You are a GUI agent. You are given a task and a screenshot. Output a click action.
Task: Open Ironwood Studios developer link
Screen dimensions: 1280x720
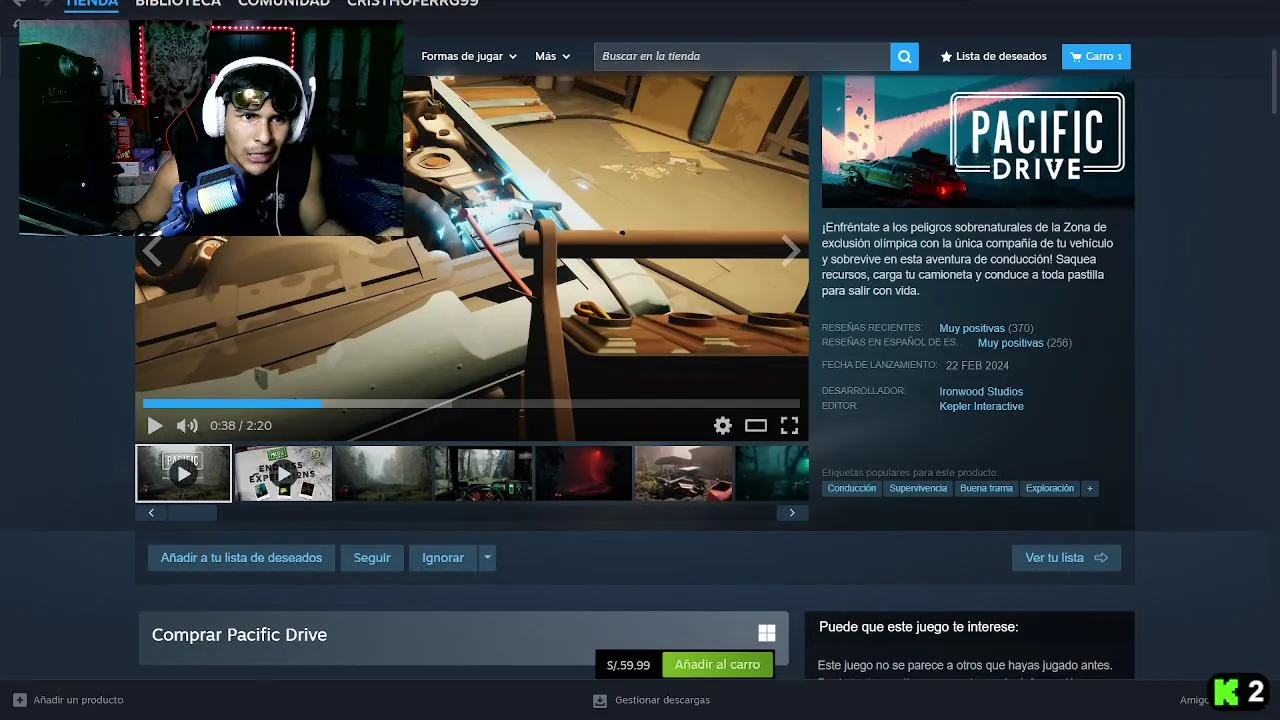981,392
